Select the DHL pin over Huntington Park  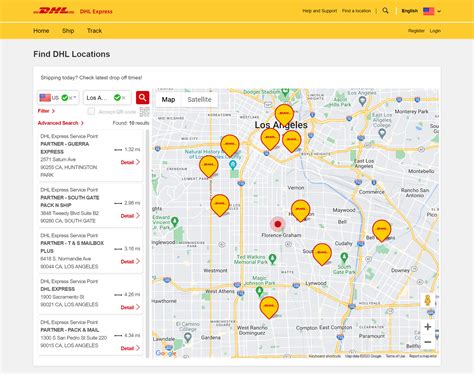pyautogui.click(x=301, y=211)
